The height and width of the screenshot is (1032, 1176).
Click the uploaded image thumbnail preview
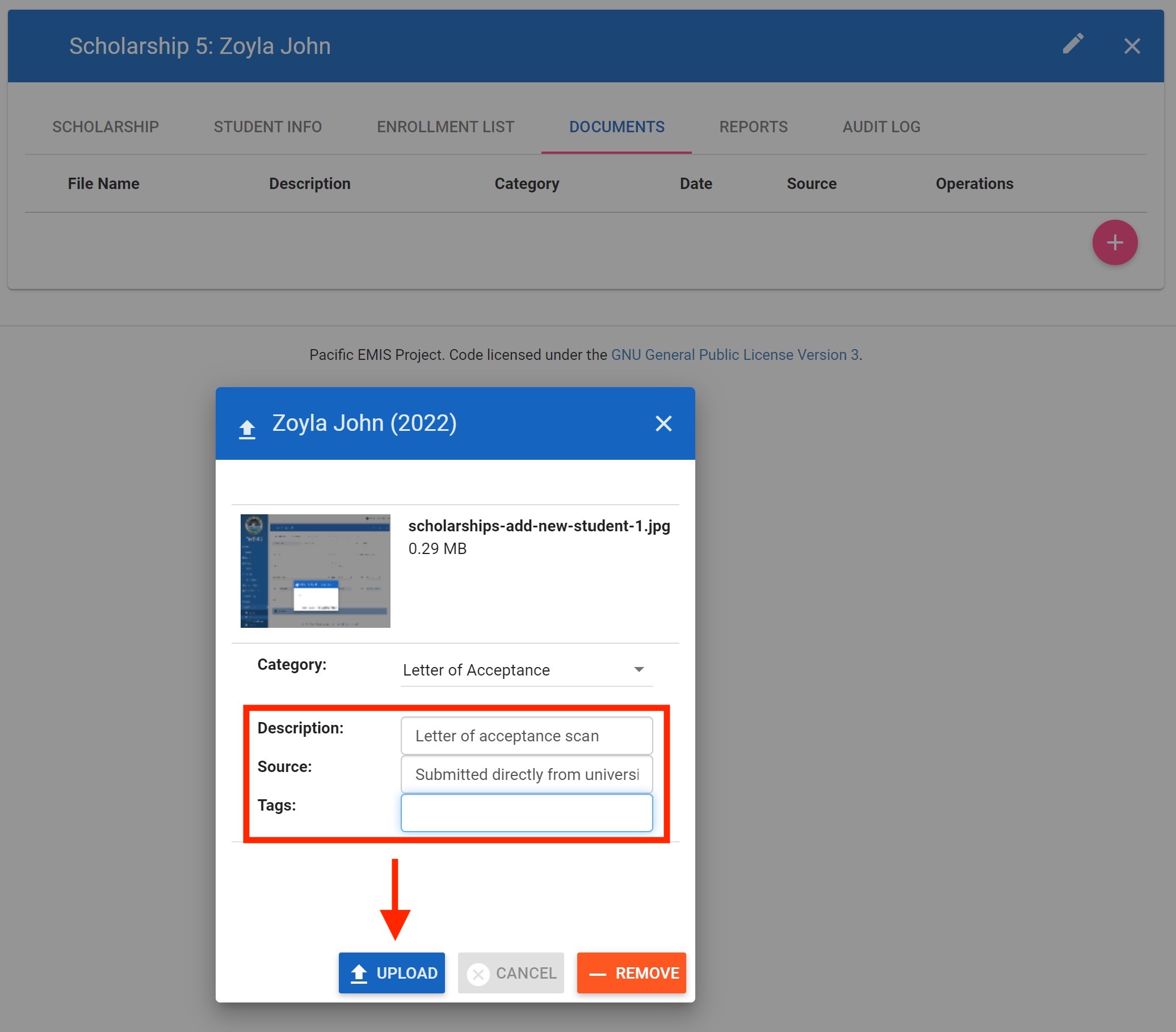pyautogui.click(x=316, y=570)
